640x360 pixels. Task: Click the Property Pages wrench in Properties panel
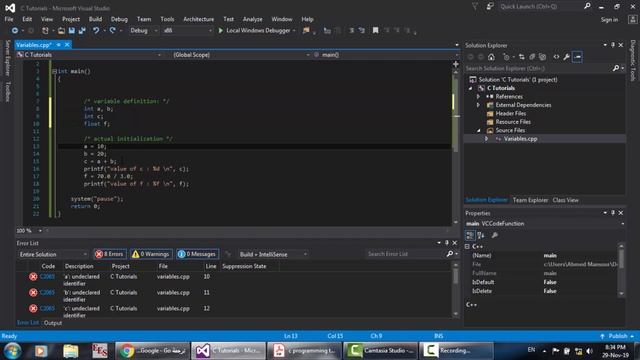pyautogui.click(x=495, y=236)
